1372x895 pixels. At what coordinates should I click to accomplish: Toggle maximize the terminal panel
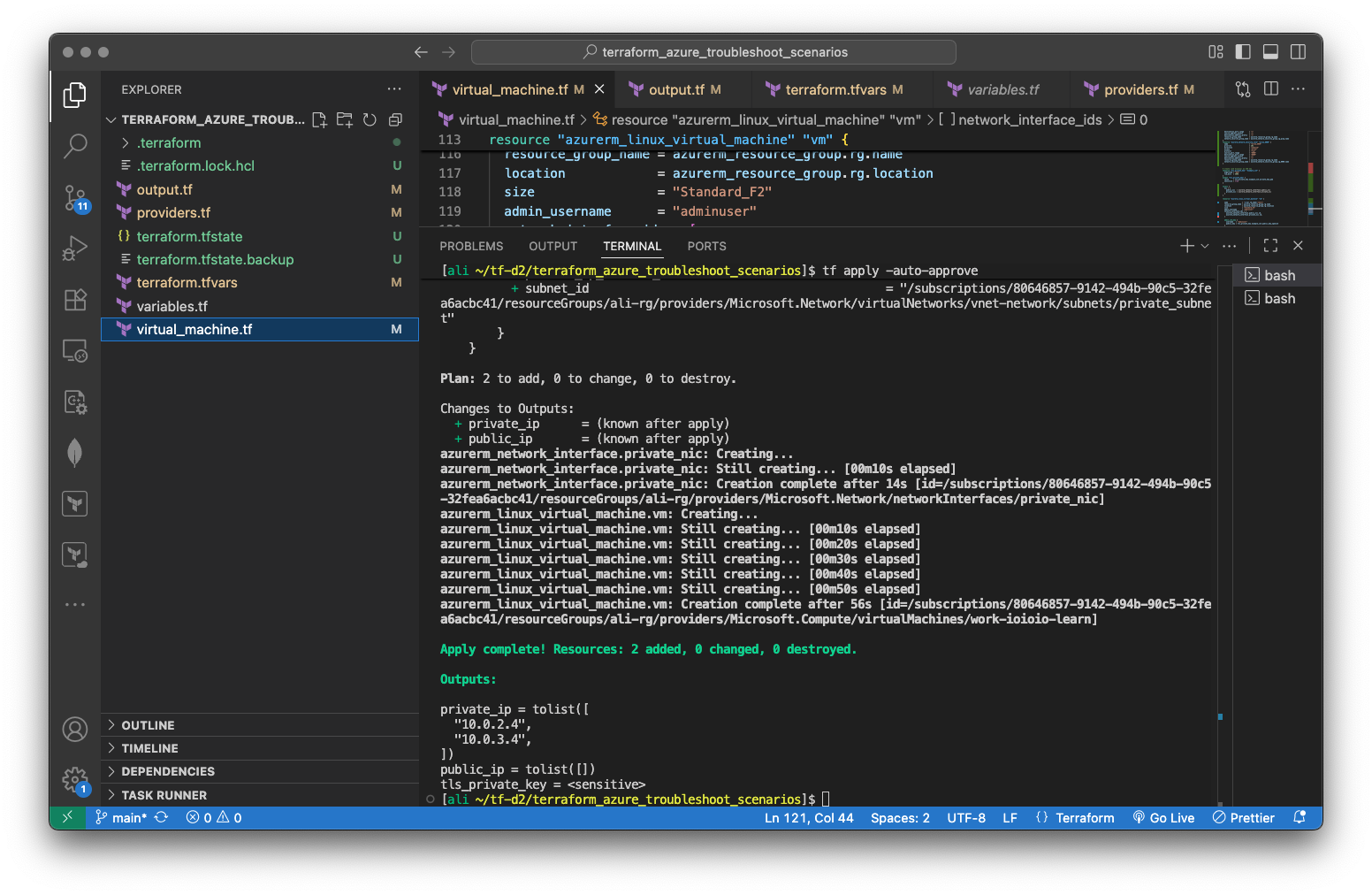pyautogui.click(x=1270, y=246)
